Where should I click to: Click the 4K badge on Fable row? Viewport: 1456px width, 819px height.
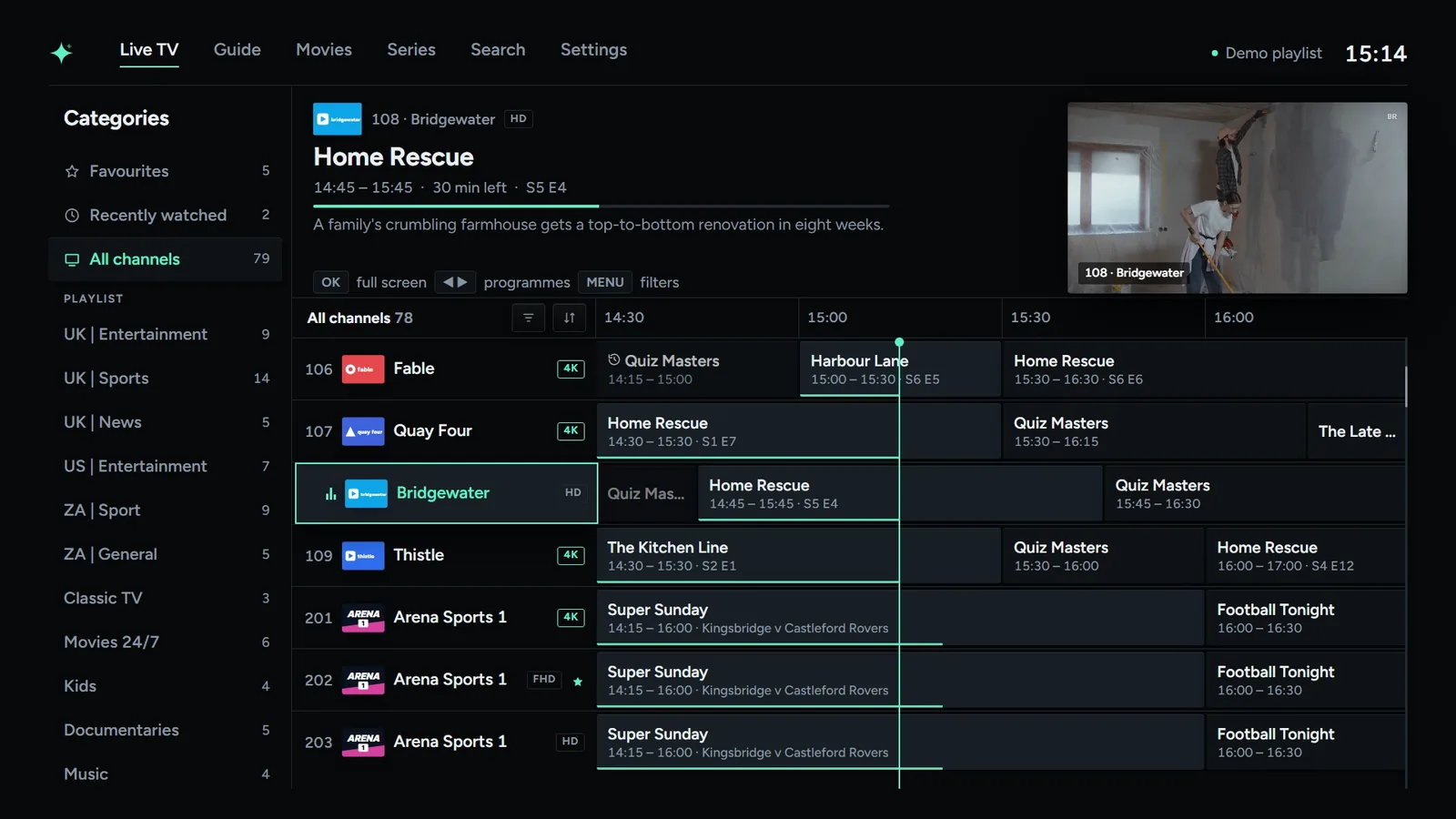571,369
